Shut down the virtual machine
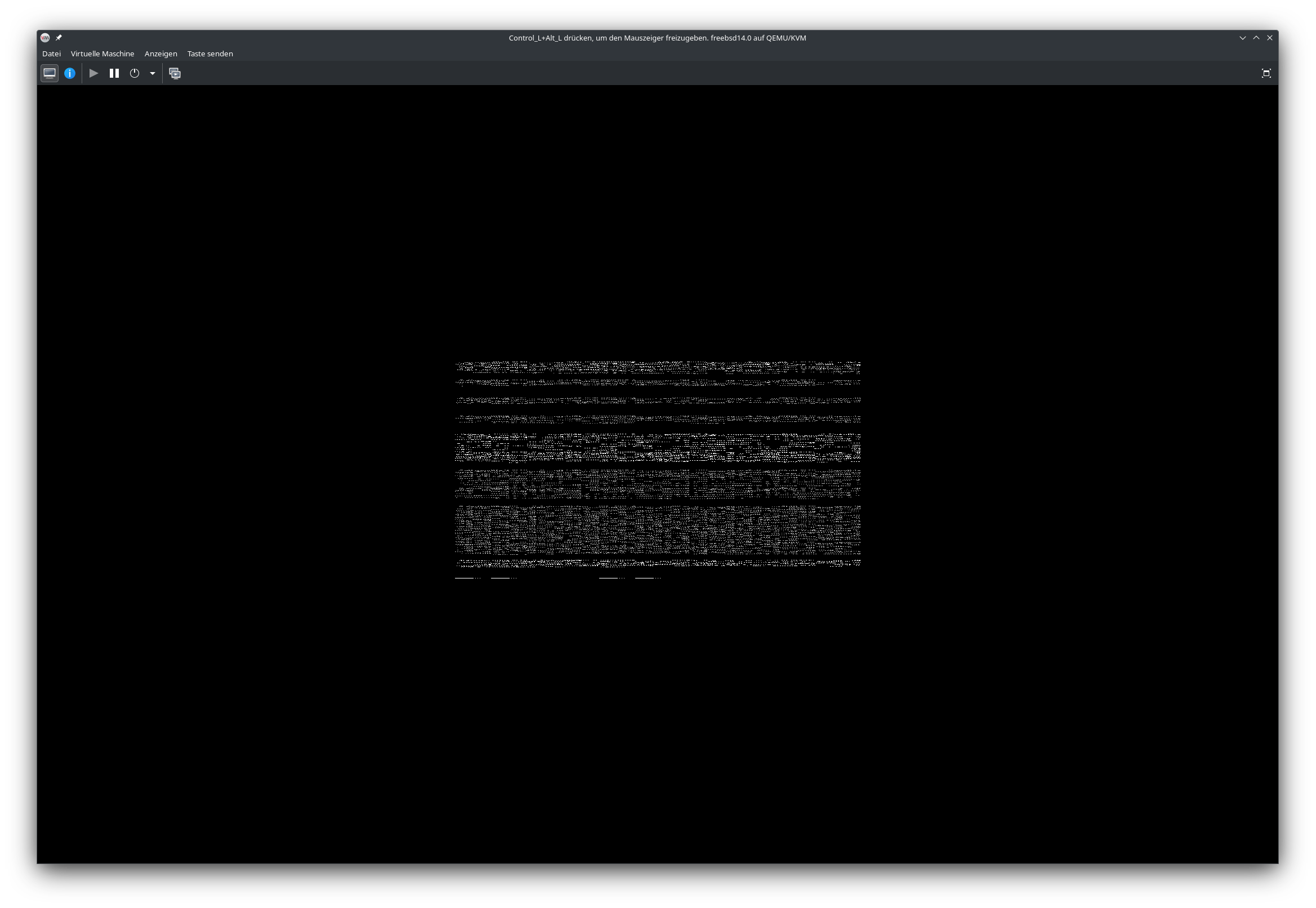This screenshot has height=908, width=1316. click(135, 73)
